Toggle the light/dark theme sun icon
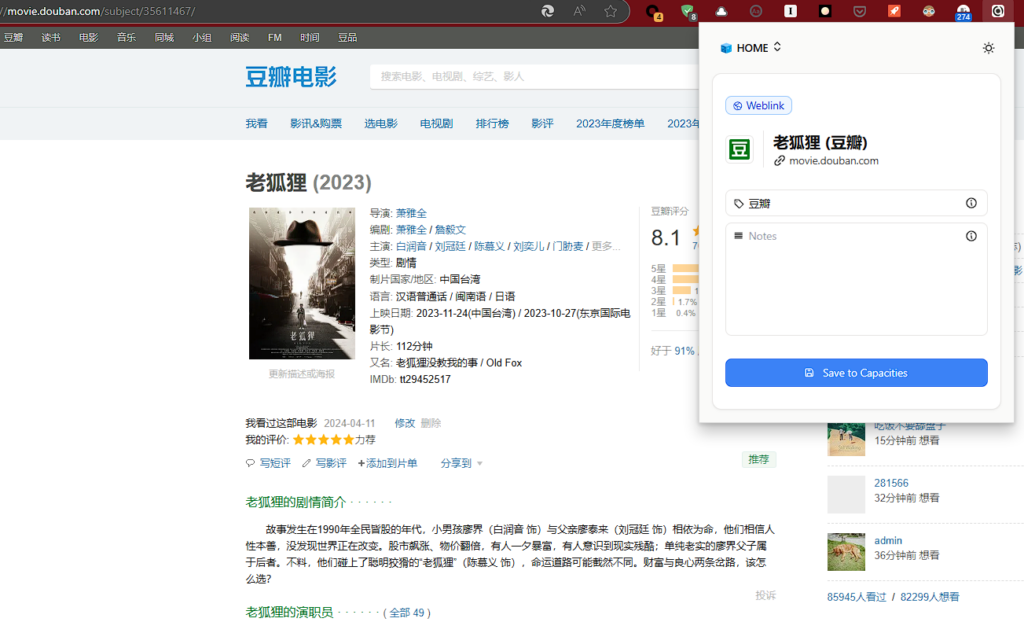This screenshot has width=1024, height=622. coord(988,48)
